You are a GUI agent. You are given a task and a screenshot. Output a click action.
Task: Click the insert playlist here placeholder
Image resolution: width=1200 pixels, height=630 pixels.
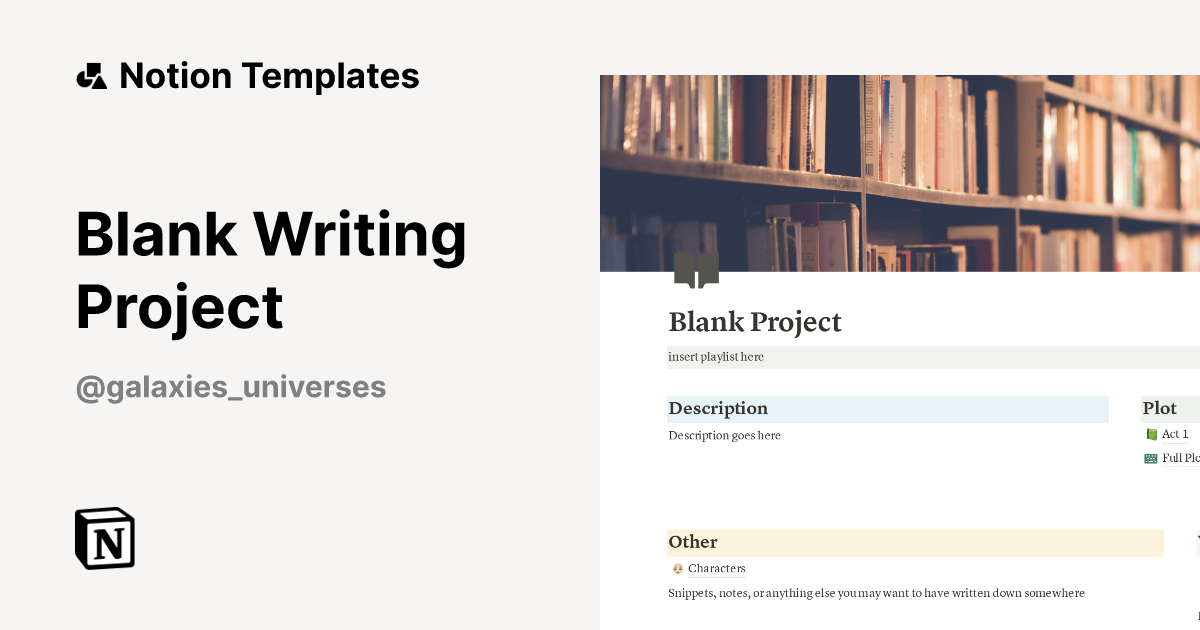(716, 357)
